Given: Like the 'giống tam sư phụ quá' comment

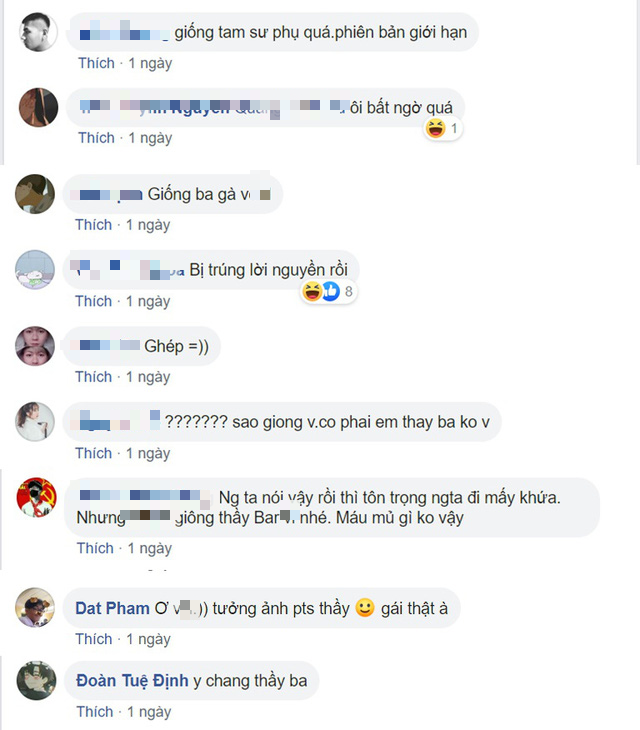Looking at the screenshot, I should coord(96,63).
